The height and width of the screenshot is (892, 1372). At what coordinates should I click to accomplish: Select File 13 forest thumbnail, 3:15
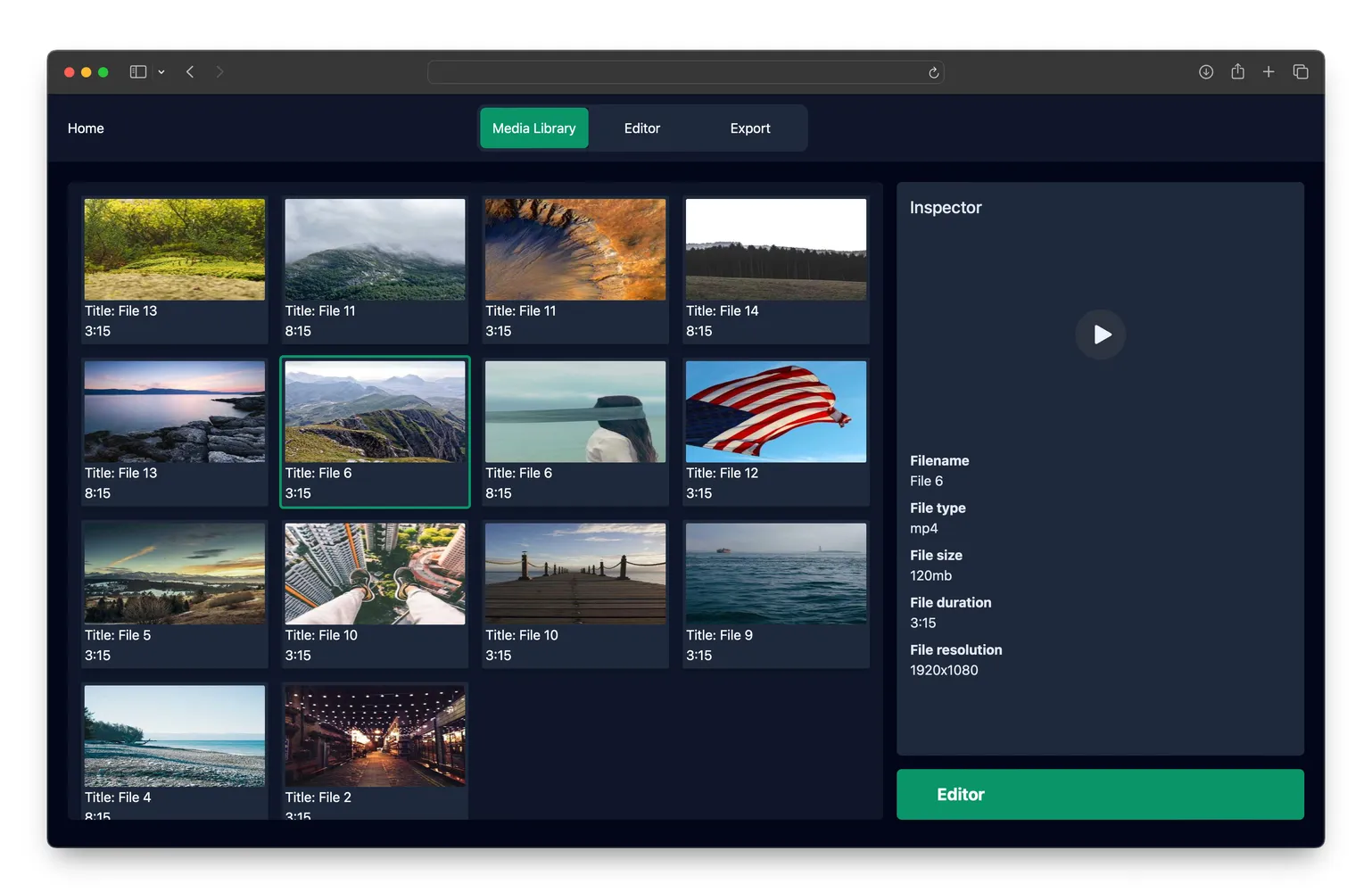pyautogui.click(x=175, y=250)
